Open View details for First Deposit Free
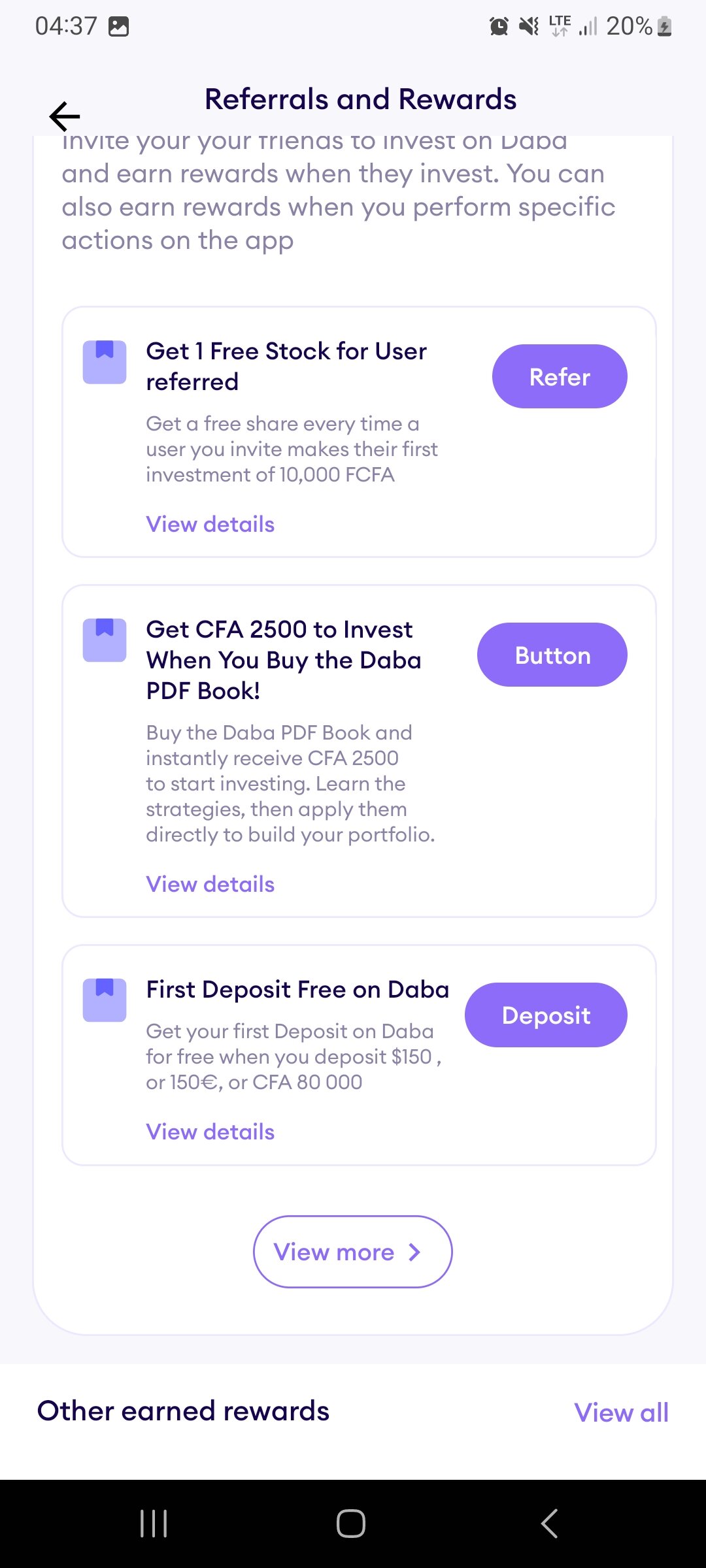 pos(210,1132)
